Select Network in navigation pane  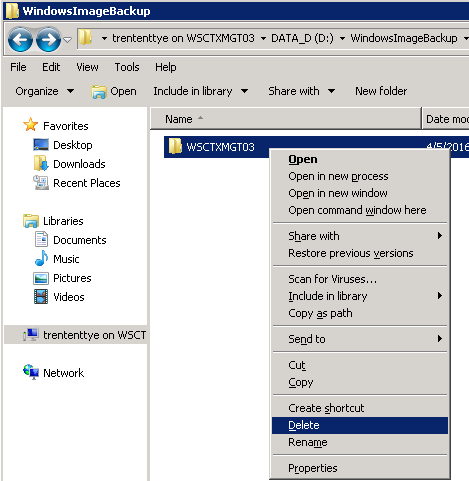tap(63, 373)
